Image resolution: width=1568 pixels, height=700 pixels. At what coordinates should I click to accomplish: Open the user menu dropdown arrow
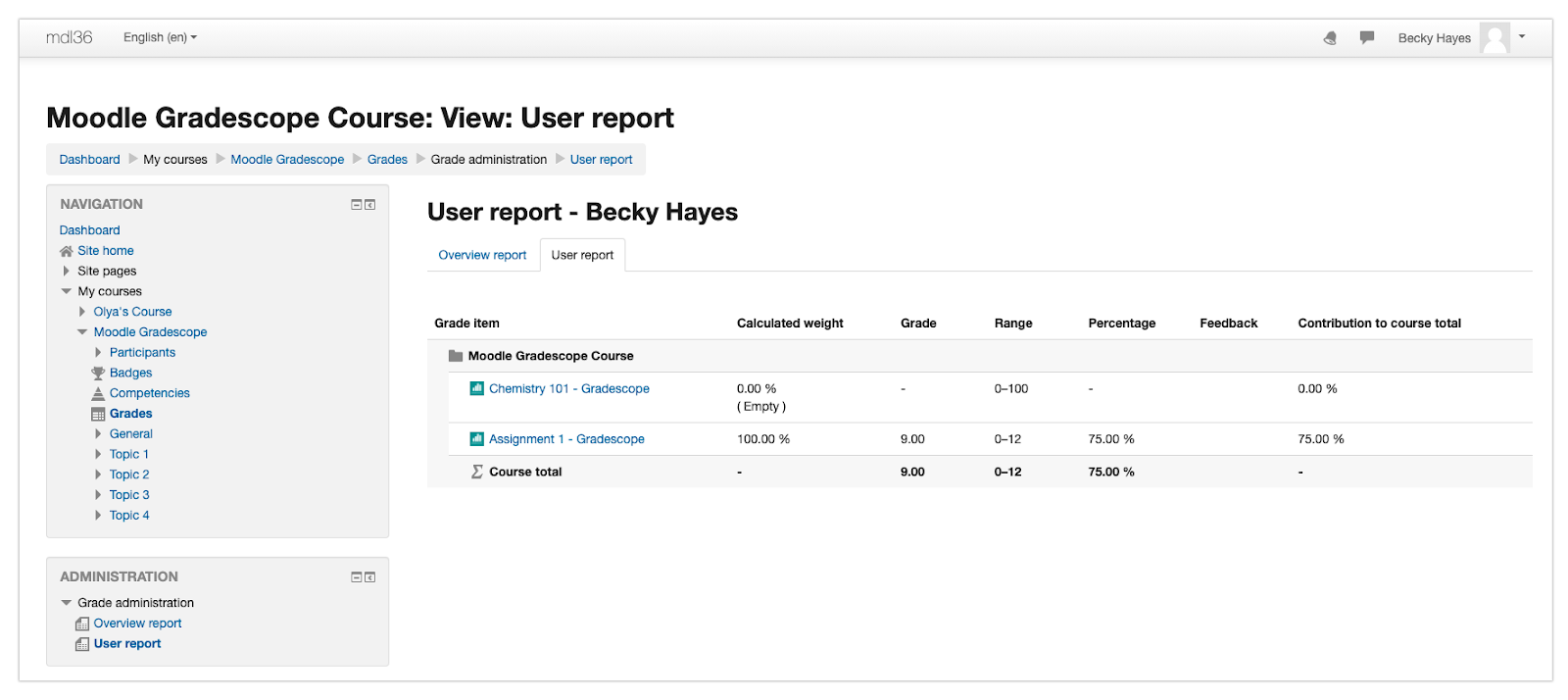click(x=1522, y=36)
